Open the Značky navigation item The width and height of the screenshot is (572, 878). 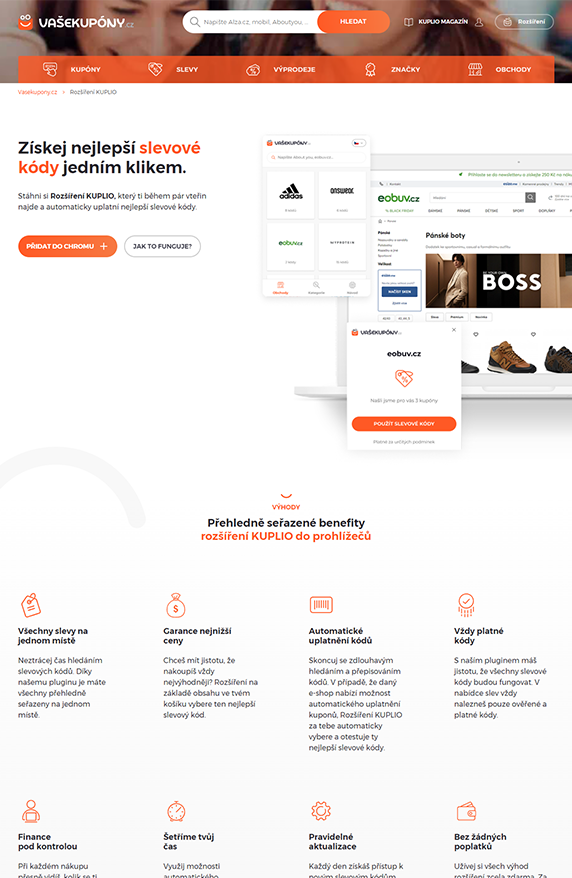(392, 69)
